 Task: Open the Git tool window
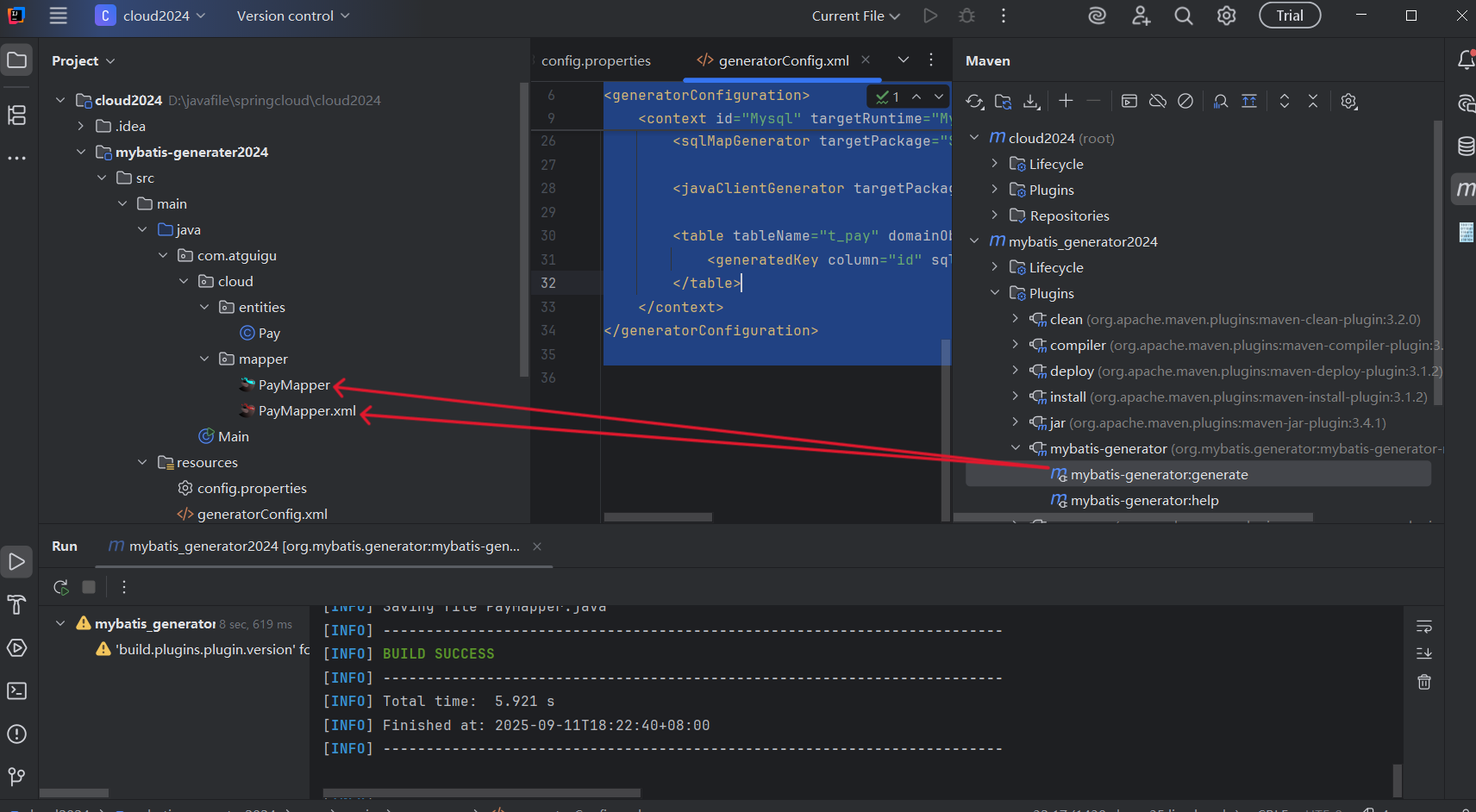[x=16, y=777]
